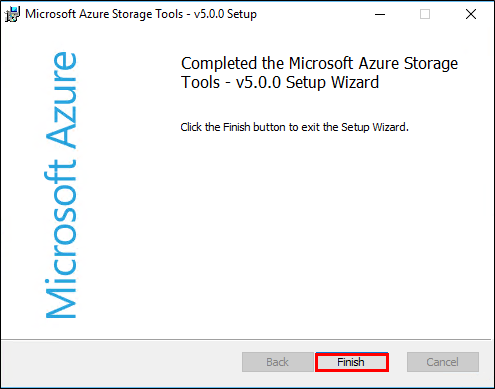This screenshot has height=389, width=495.
Task: Click the gray footer area left of Back
Action: click(120, 363)
